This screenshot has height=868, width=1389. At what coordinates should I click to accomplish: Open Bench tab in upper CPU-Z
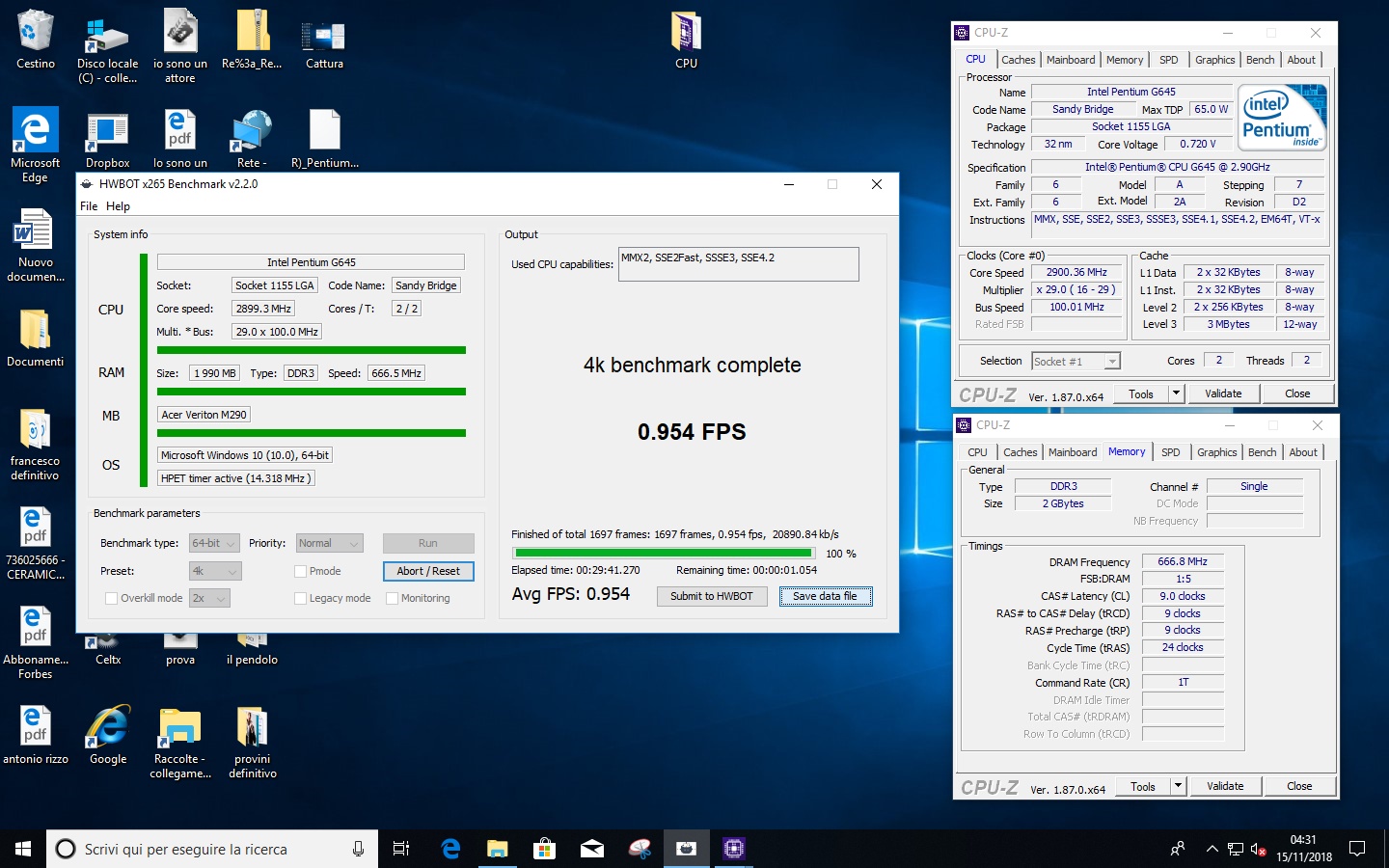point(1260,60)
